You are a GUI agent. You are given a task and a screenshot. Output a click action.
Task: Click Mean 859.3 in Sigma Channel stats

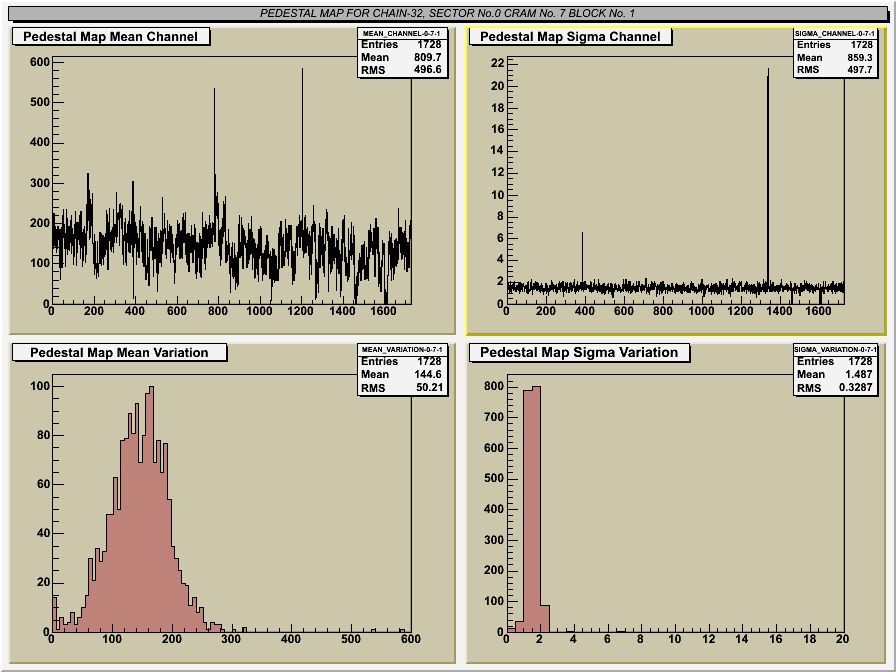[x=835, y=57]
